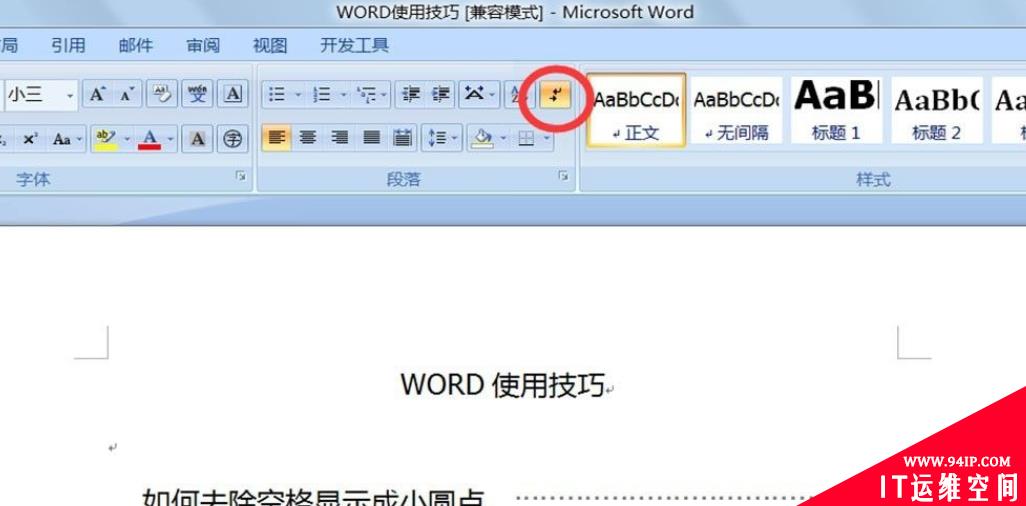1026x506 pixels.
Task: Open the Change Case (Aa) menu
Action: tap(66, 139)
